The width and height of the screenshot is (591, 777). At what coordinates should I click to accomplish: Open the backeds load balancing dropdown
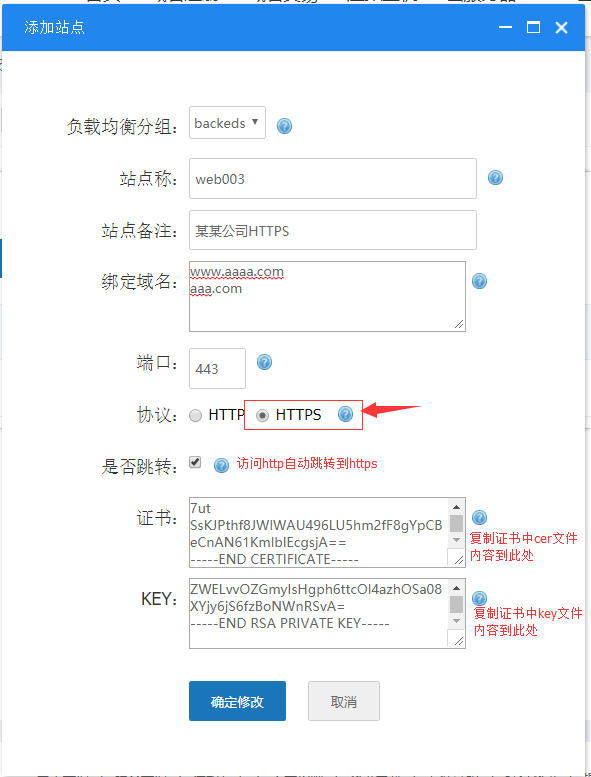pos(227,122)
